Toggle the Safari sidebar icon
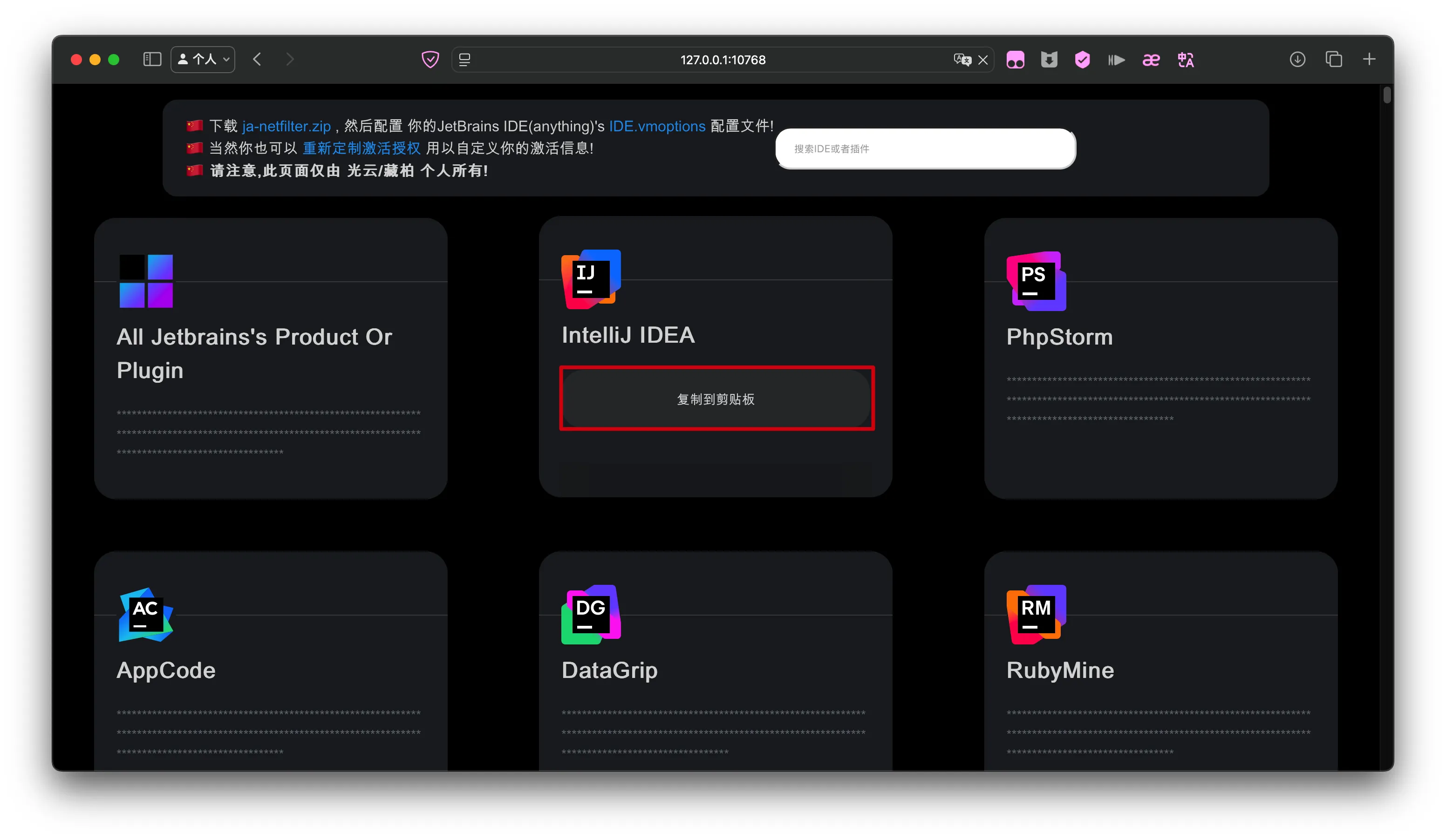The width and height of the screenshot is (1446, 840). pos(152,60)
